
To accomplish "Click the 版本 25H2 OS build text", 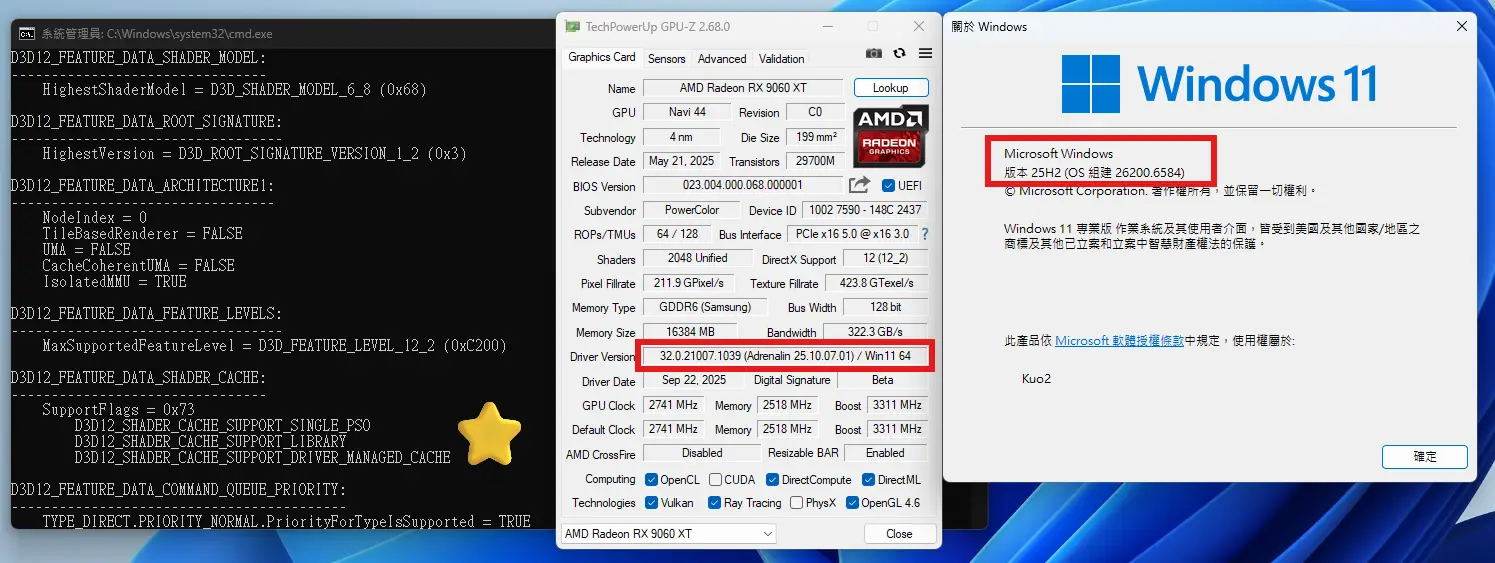I will [1094, 172].
